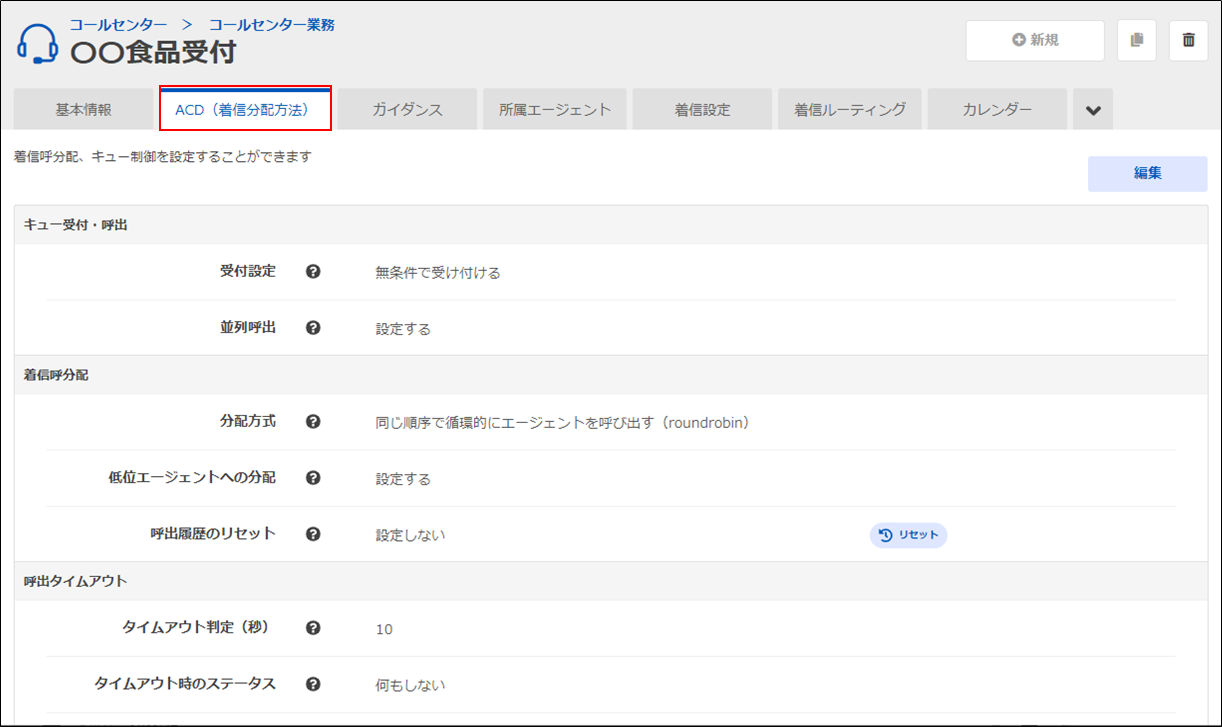Open the 着信ルーティング tab
The width and height of the screenshot is (1222, 727).
point(850,110)
